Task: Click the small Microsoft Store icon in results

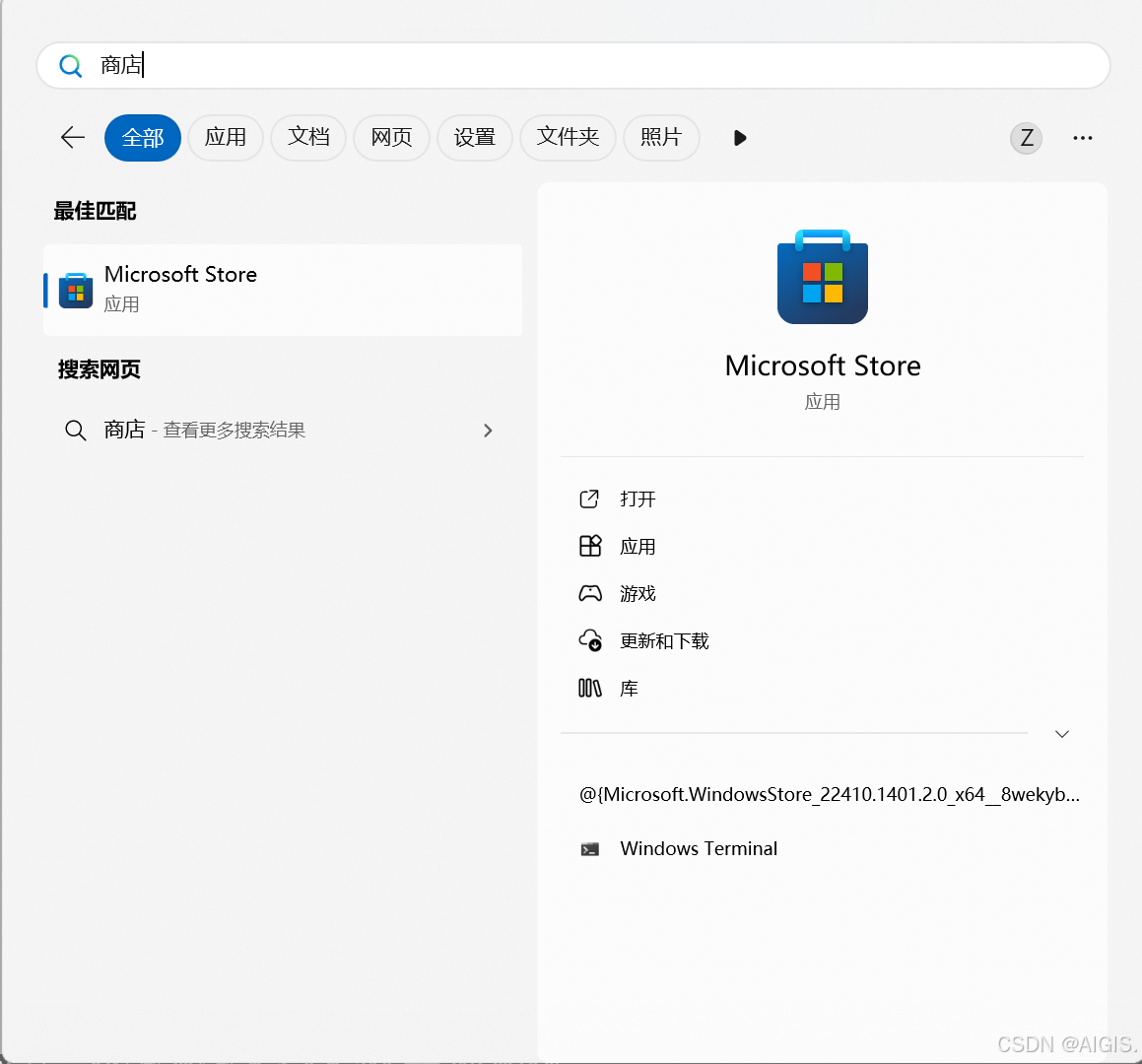Action: click(x=76, y=291)
